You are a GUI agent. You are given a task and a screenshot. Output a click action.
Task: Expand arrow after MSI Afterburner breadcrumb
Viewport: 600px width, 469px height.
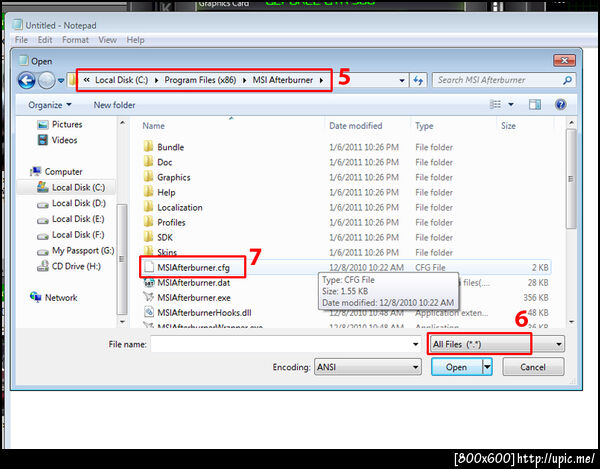321,80
